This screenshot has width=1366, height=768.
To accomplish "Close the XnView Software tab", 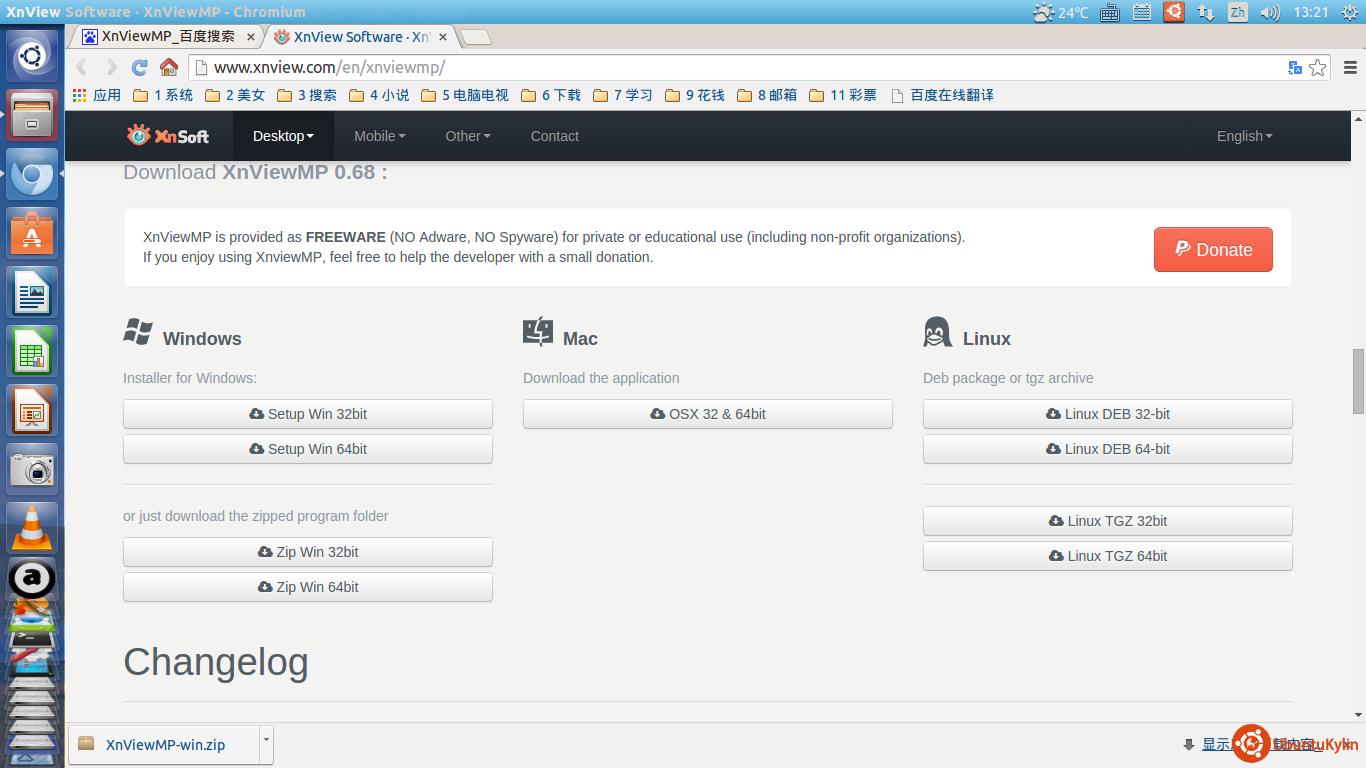I will pyautogui.click(x=443, y=37).
